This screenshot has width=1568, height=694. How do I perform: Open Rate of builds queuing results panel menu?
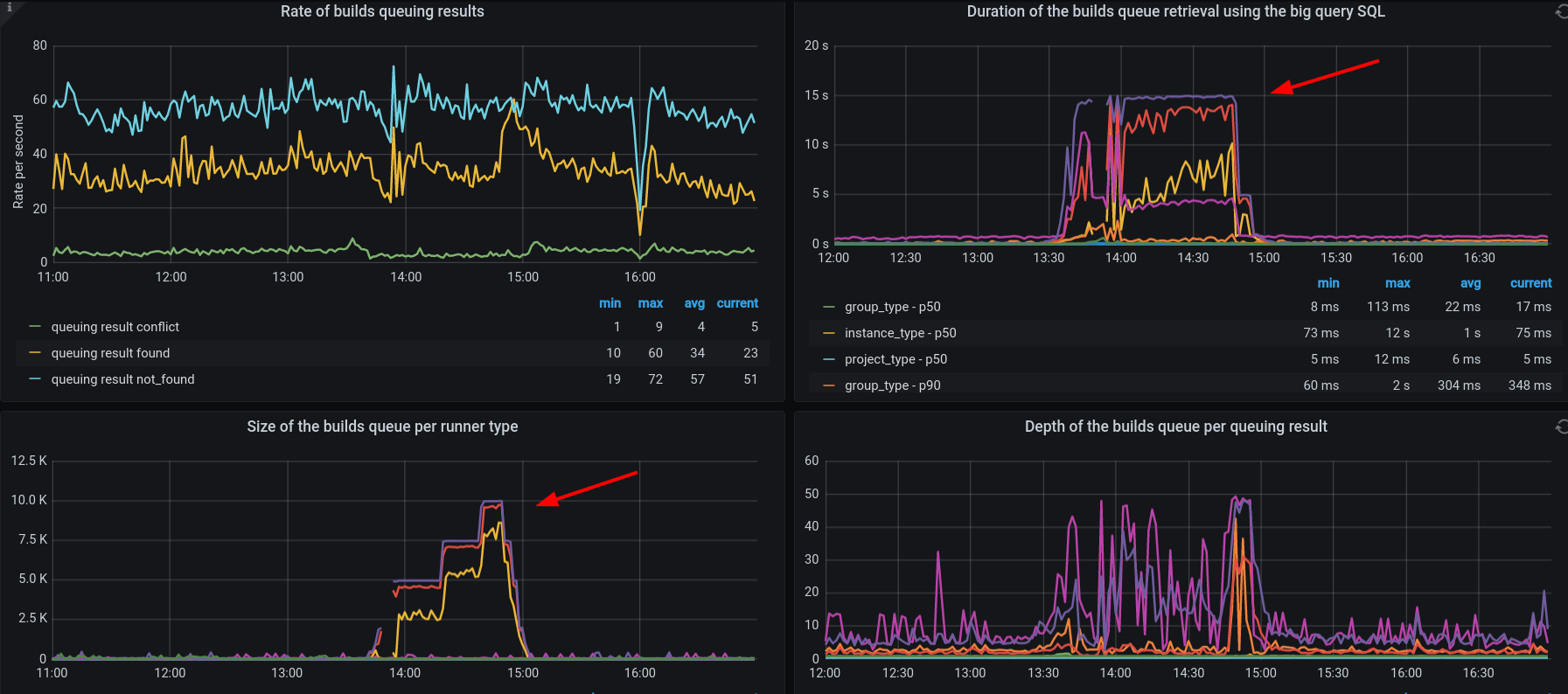click(x=382, y=11)
